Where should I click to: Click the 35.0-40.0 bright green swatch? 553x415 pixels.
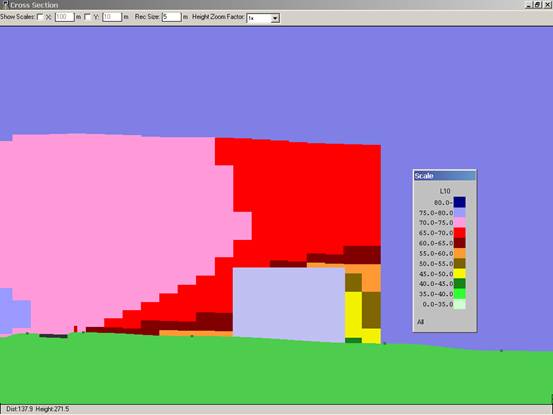coord(459,294)
